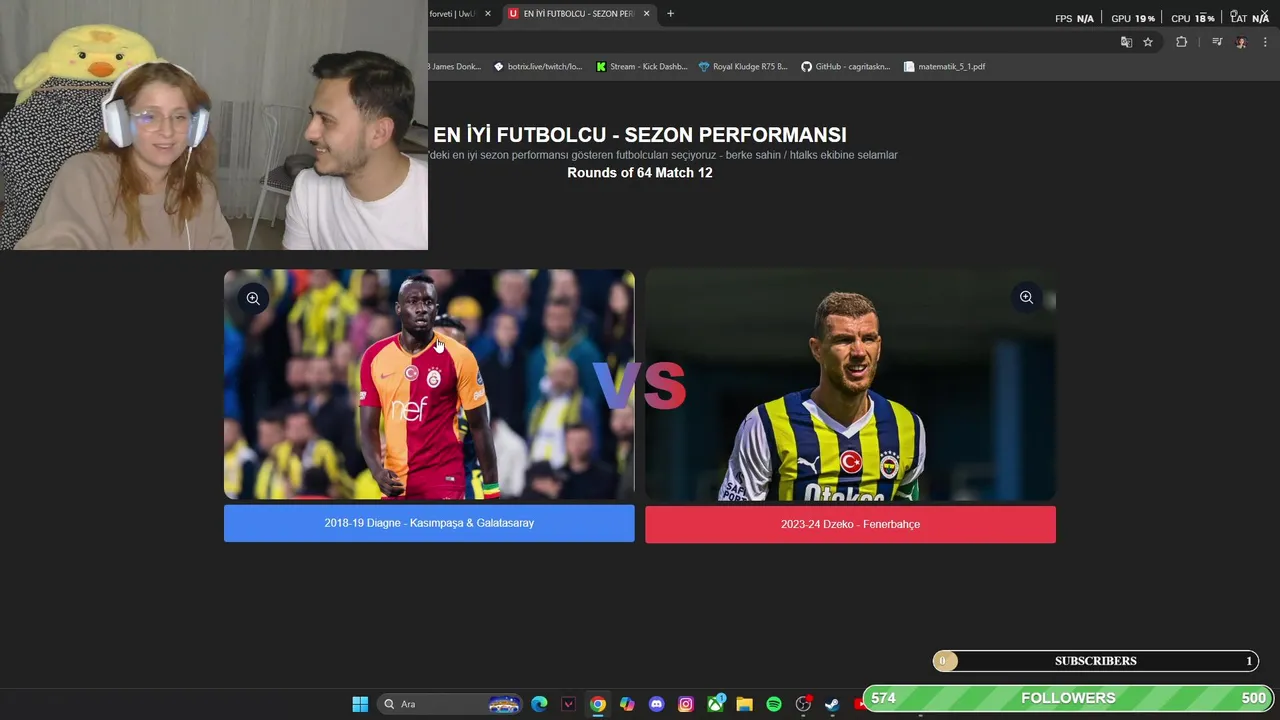Open the 'GitHub - cagritaskn...' bookmark

[x=846, y=67]
